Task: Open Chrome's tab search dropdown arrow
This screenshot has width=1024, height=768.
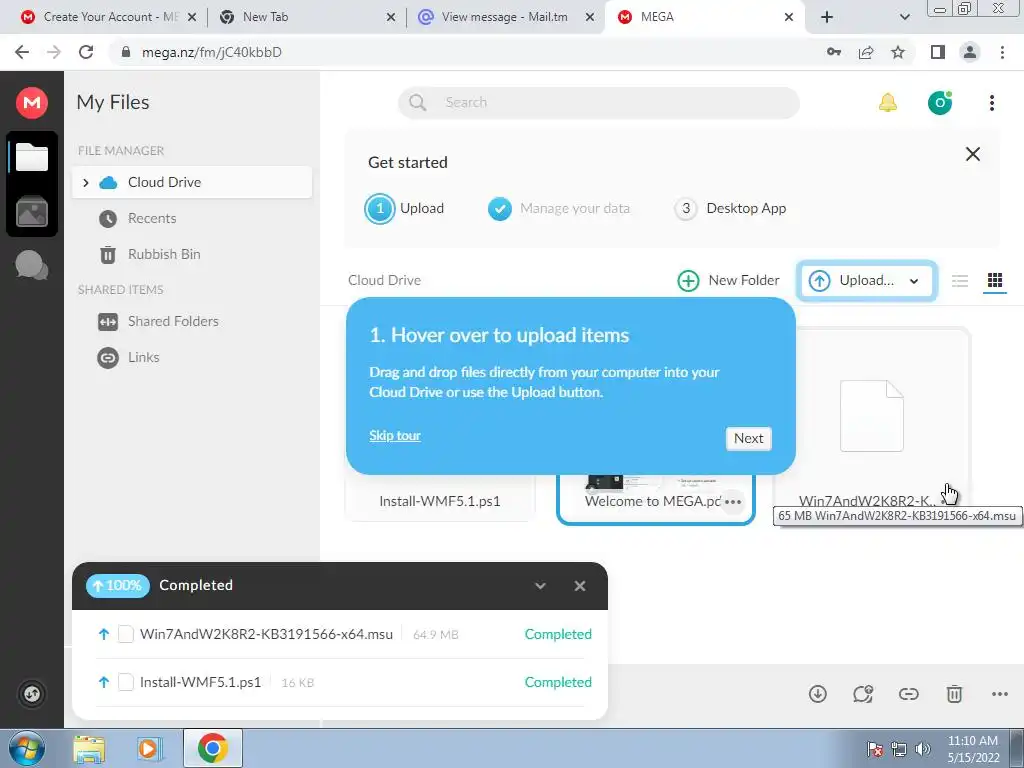Action: [x=904, y=17]
